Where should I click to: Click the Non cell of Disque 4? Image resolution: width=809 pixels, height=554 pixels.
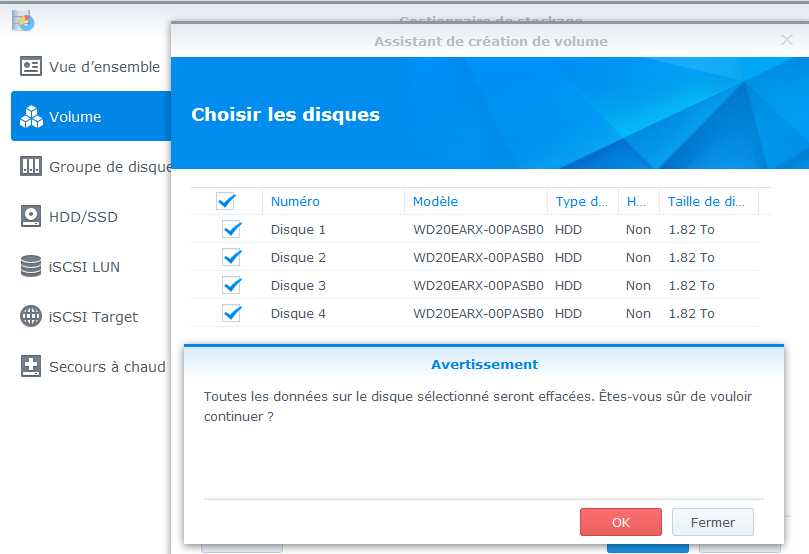(x=638, y=314)
